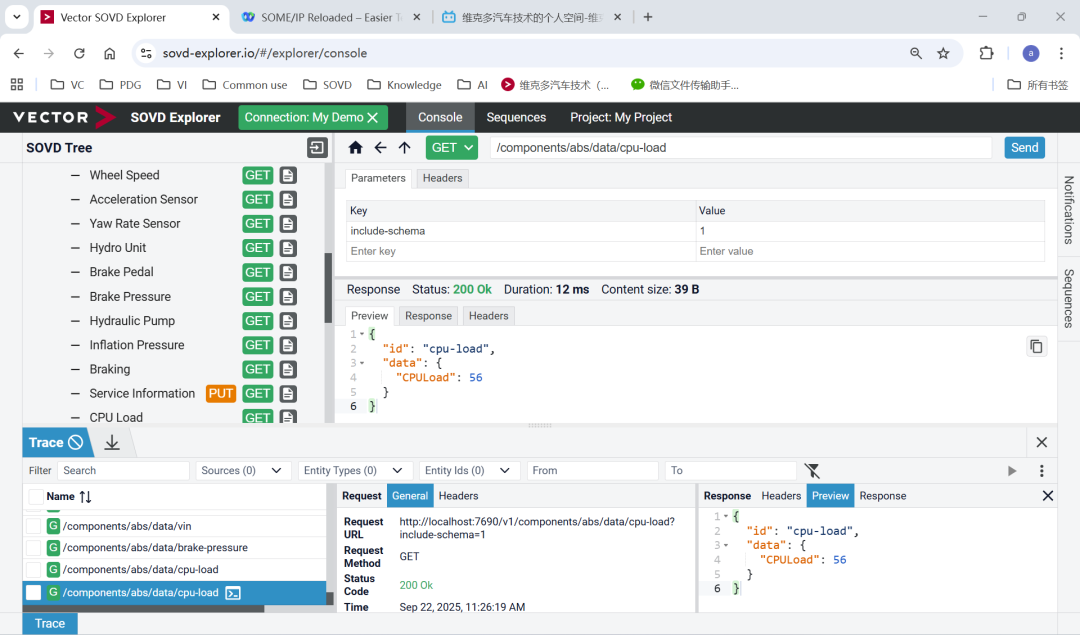Image resolution: width=1080 pixels, height=635 pixels.
Task: Go up one level with arrow icon
Action: pyautogui.click(x=404, y=148)
